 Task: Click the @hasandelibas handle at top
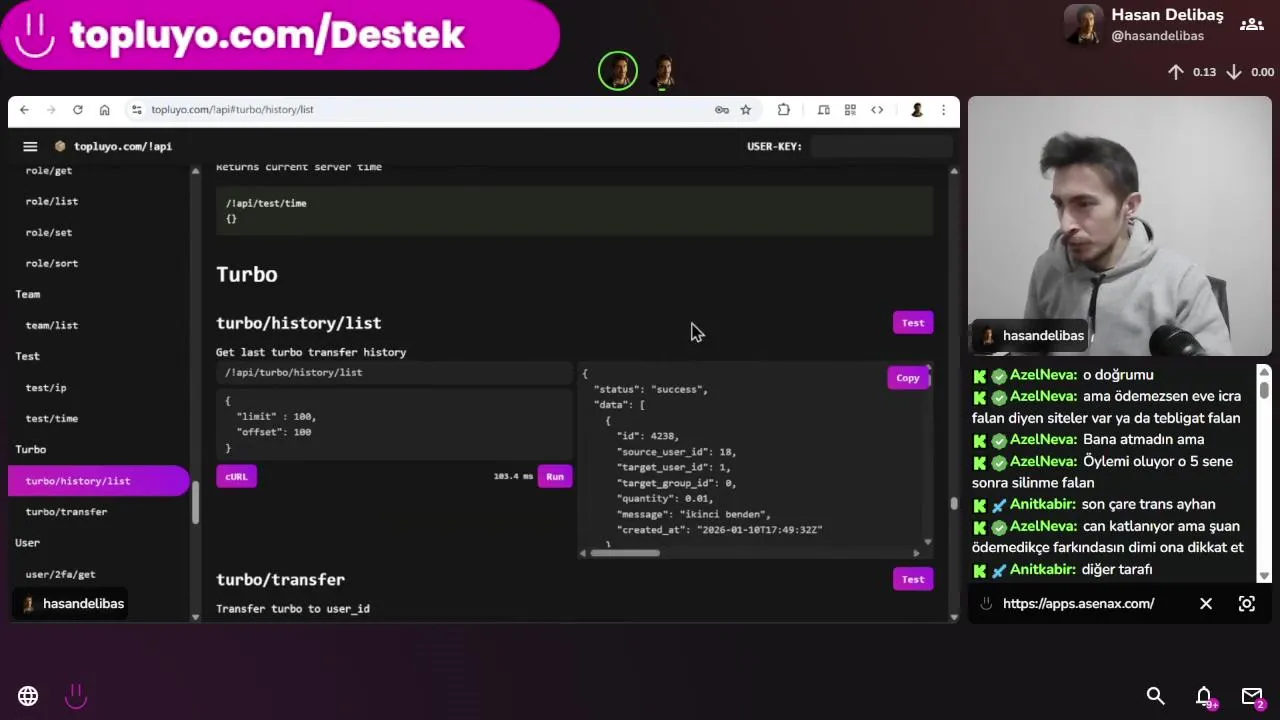tap(1157, 36)
